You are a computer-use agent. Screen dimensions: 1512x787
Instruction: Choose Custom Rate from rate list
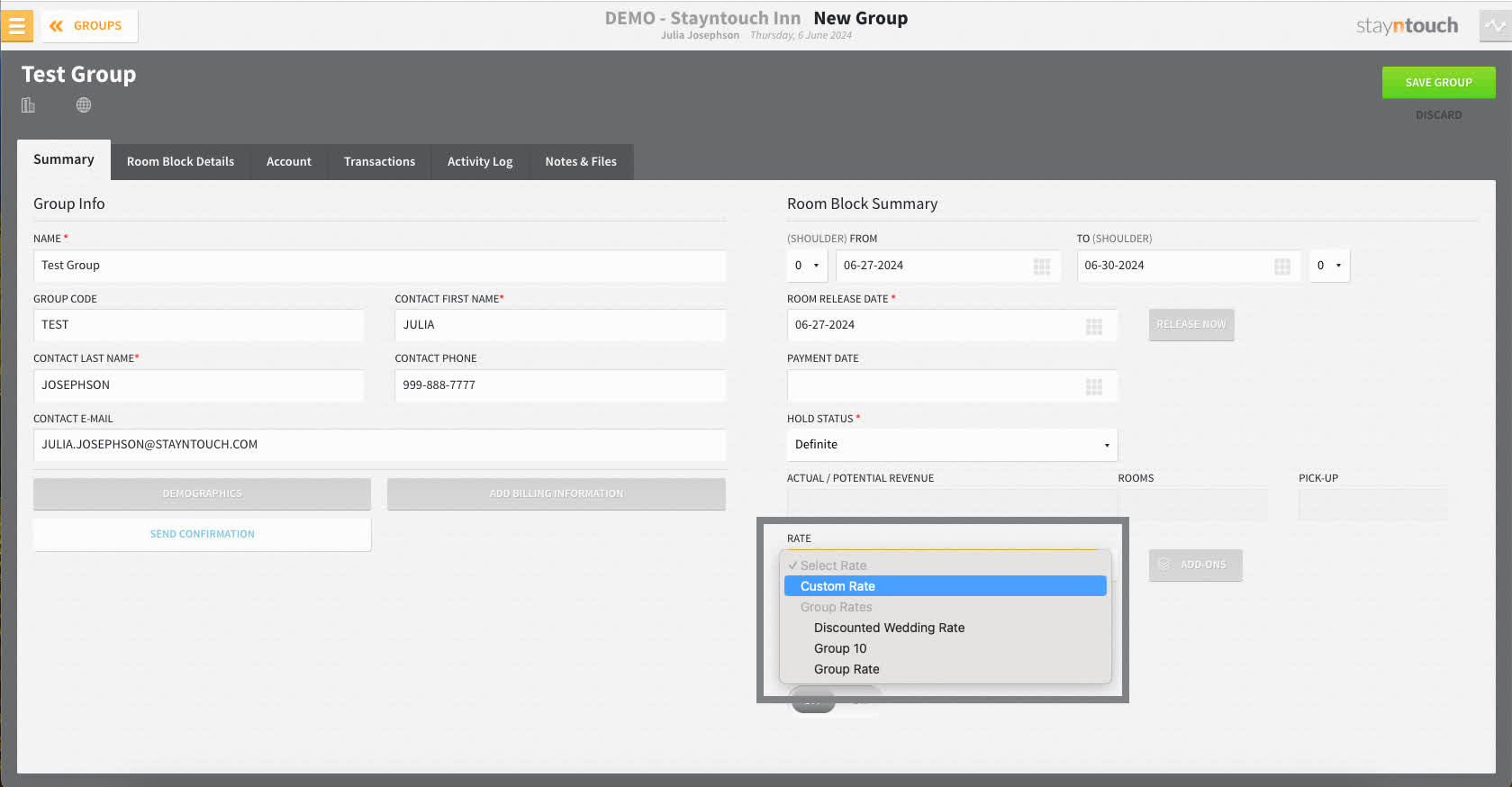[945, 586]
